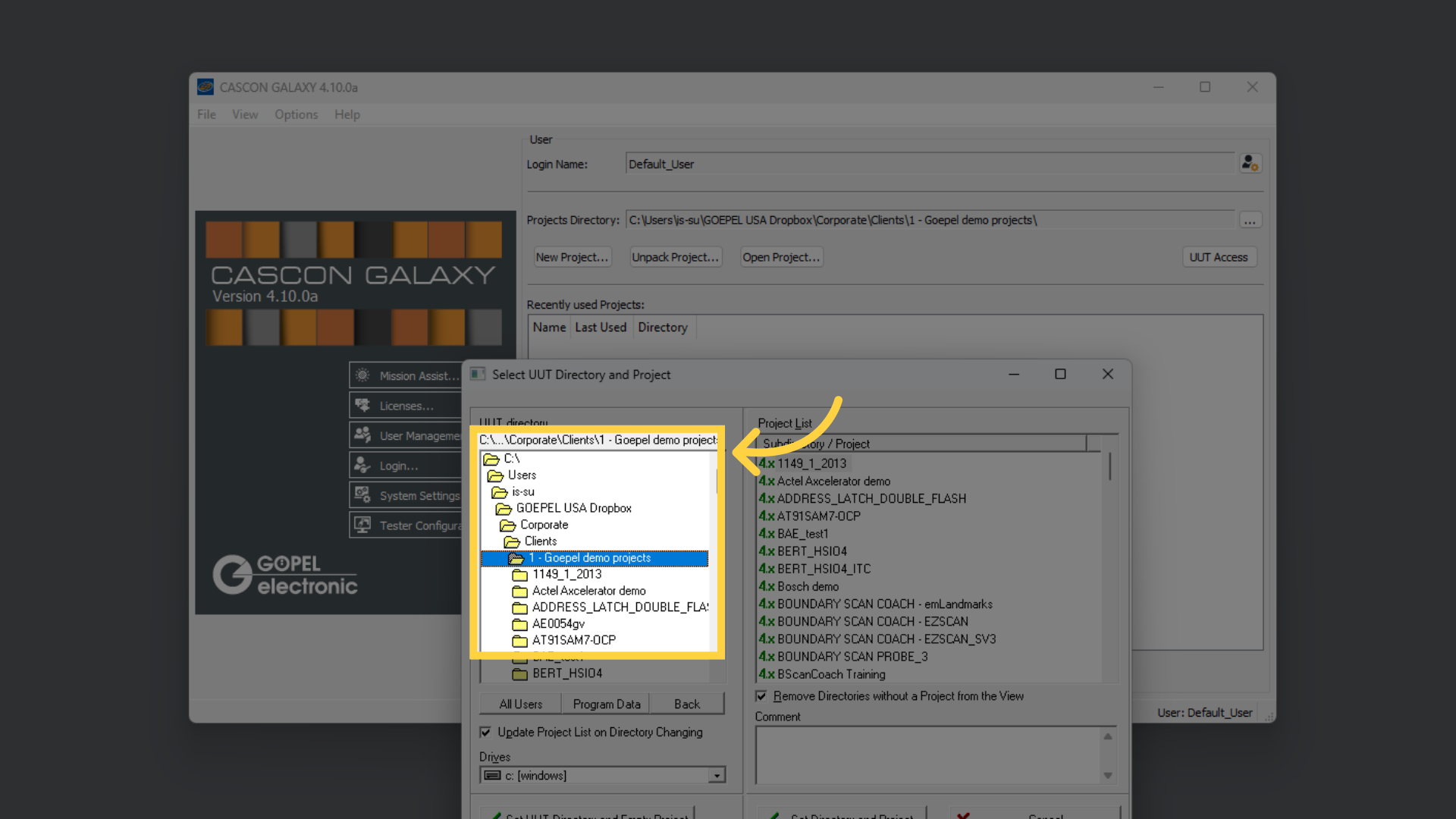Select project BERT_HSIO4 in Project List
Viewport: 1456px width, 819px height.
(x=811, y=551)
